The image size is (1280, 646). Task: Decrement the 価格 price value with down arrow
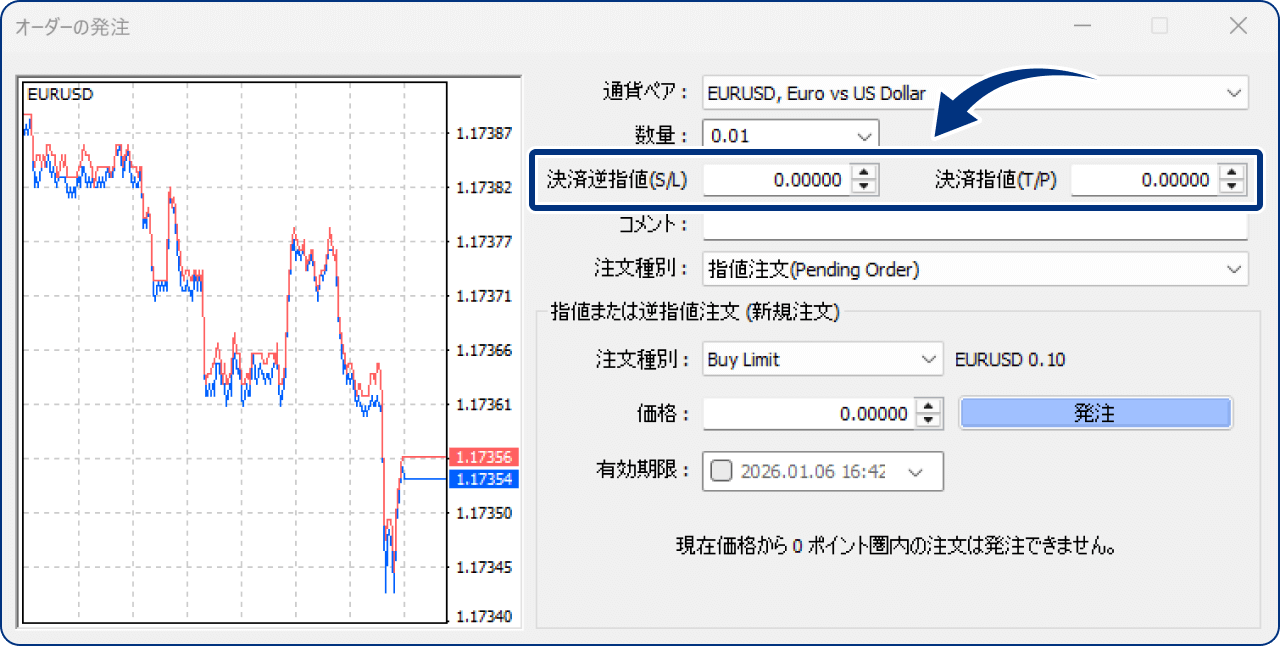point(928,419)
